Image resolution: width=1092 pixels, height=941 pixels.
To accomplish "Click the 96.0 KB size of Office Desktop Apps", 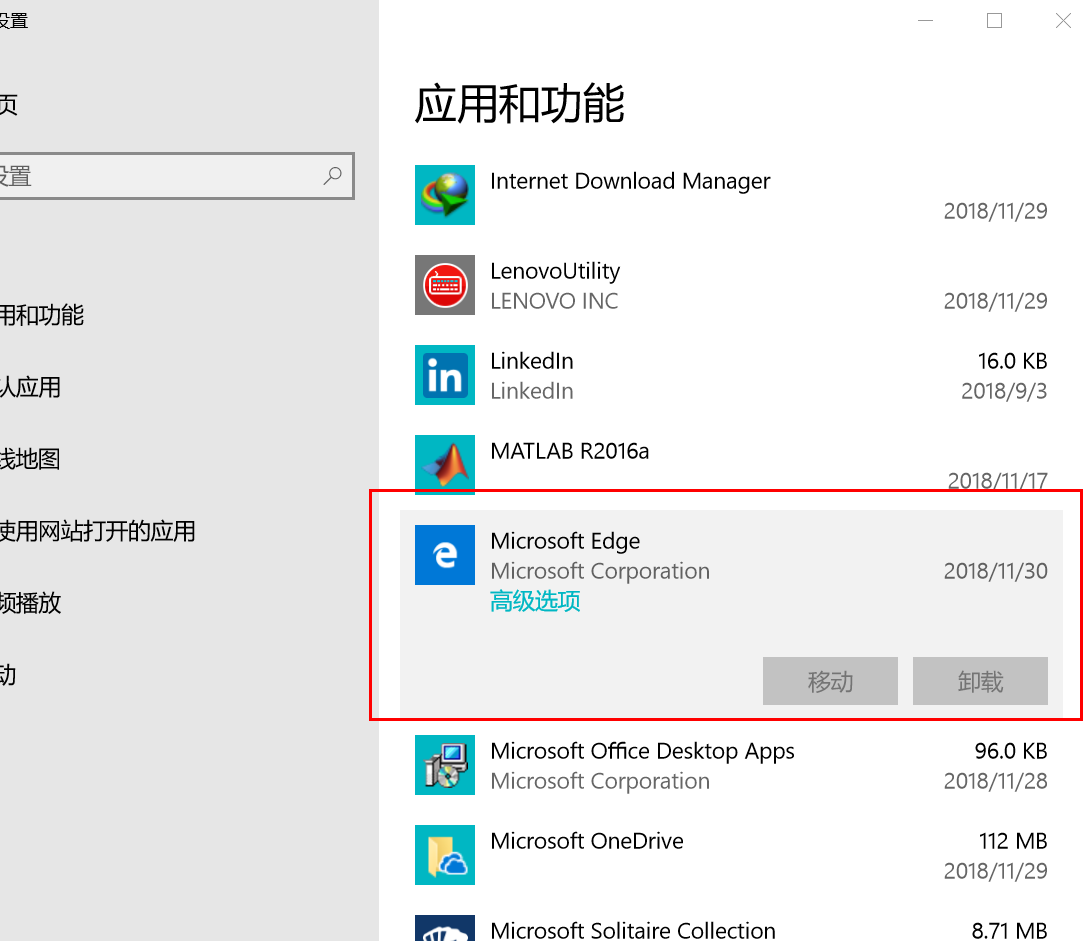I will (x=1011, y=751).
